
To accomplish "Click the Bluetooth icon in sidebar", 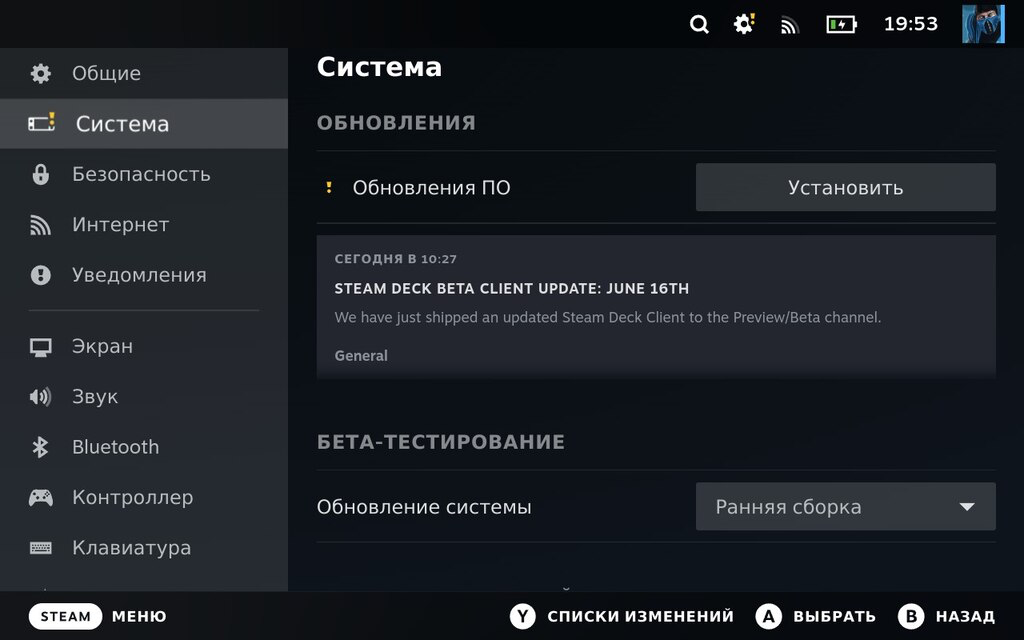I will click(x=40, y=447).
